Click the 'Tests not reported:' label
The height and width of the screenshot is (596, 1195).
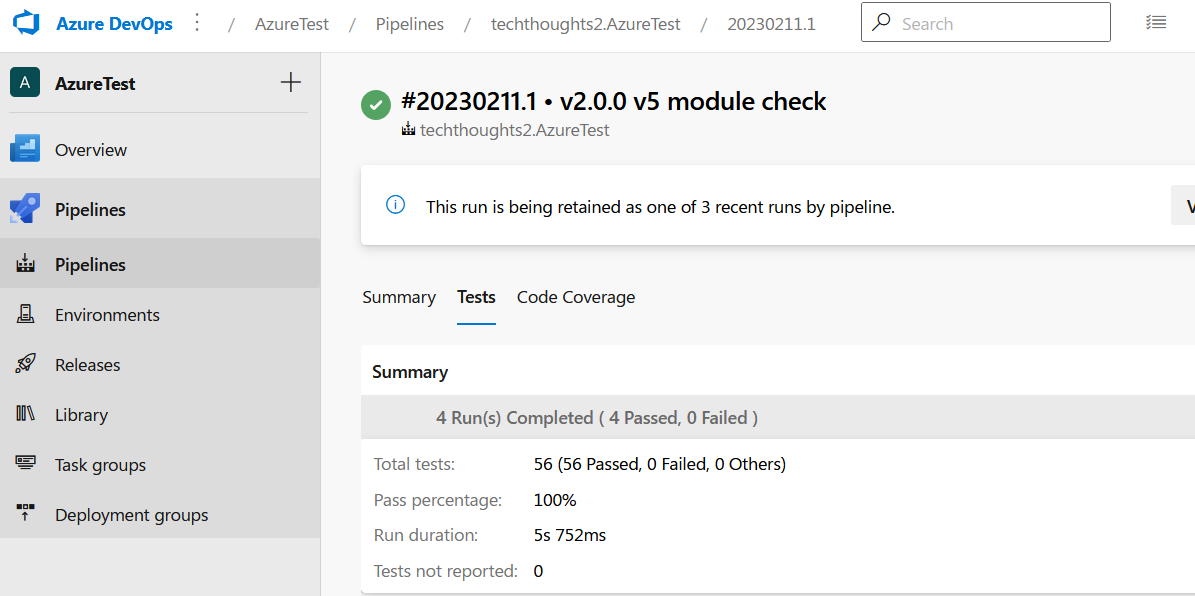[x=446, y=570]
